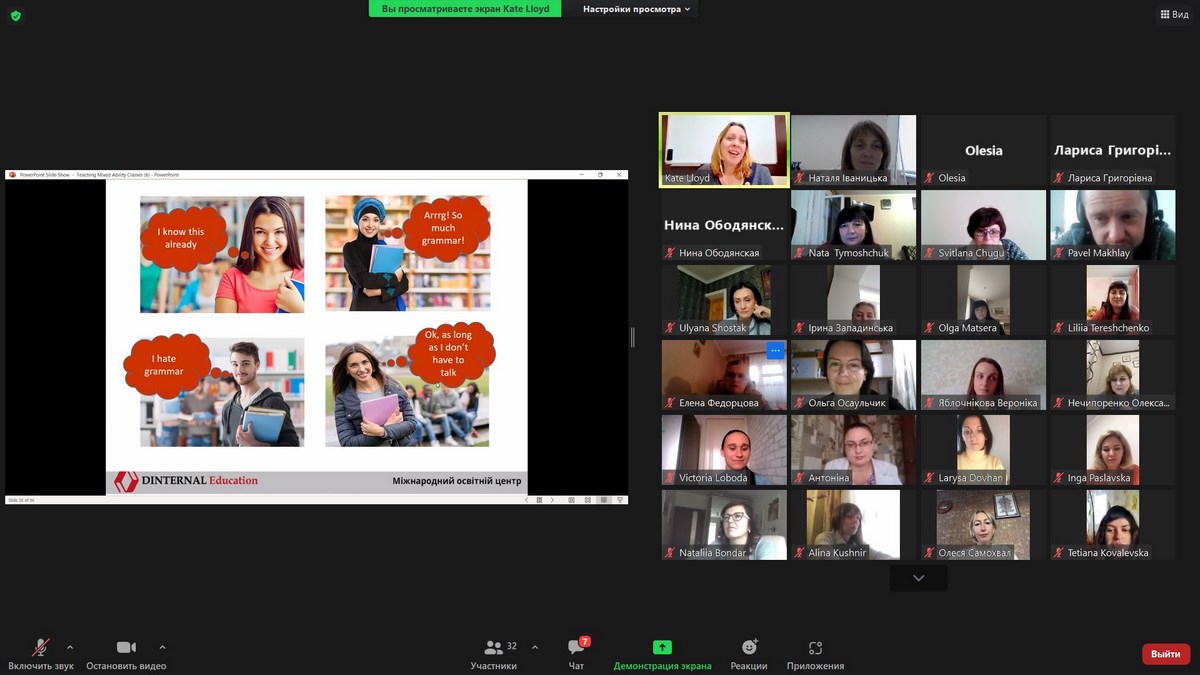Click the red Выйти leave button
1200x675 pixels.
(1165, 654)
